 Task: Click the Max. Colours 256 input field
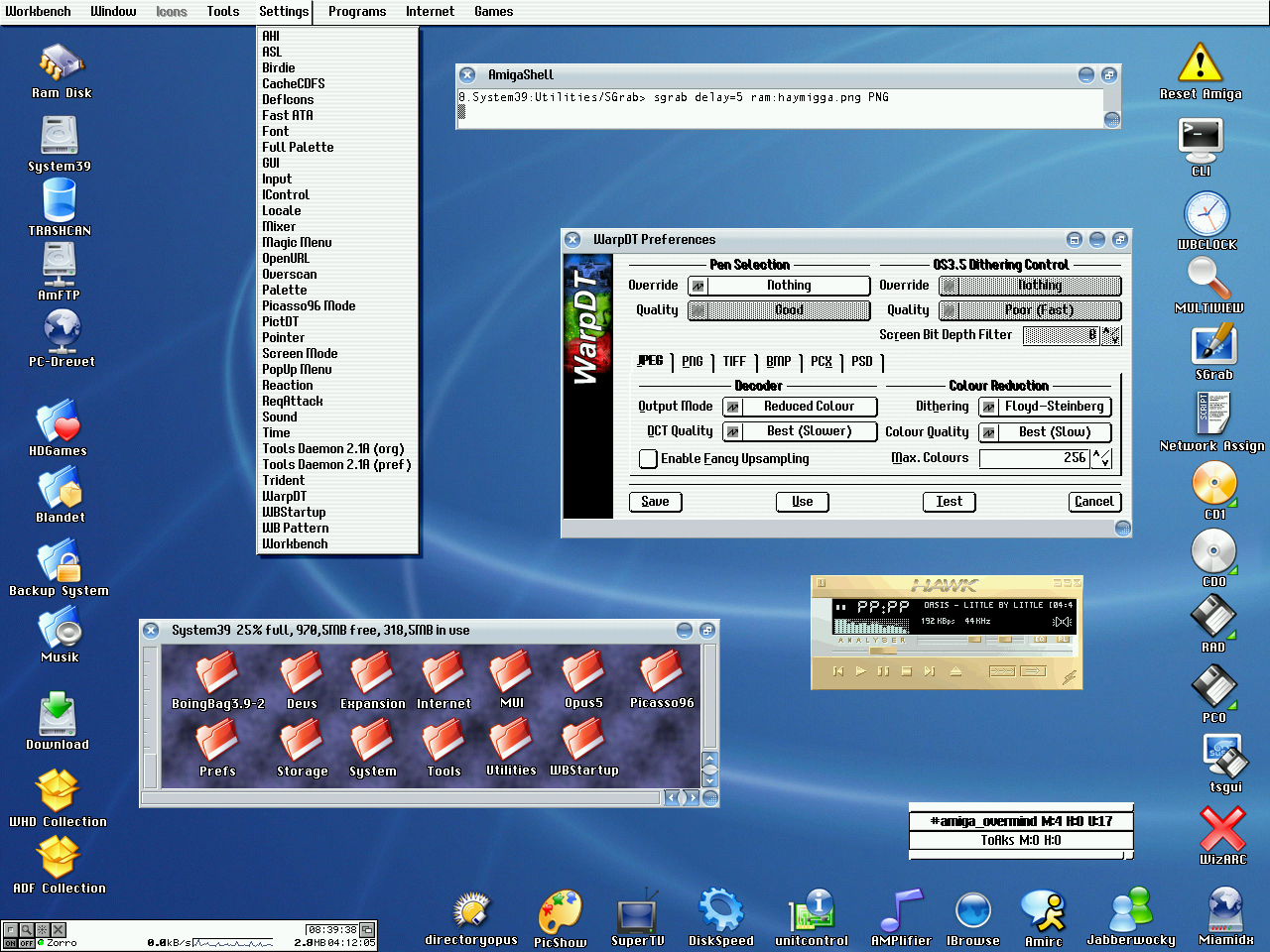tap(1034, 458)
